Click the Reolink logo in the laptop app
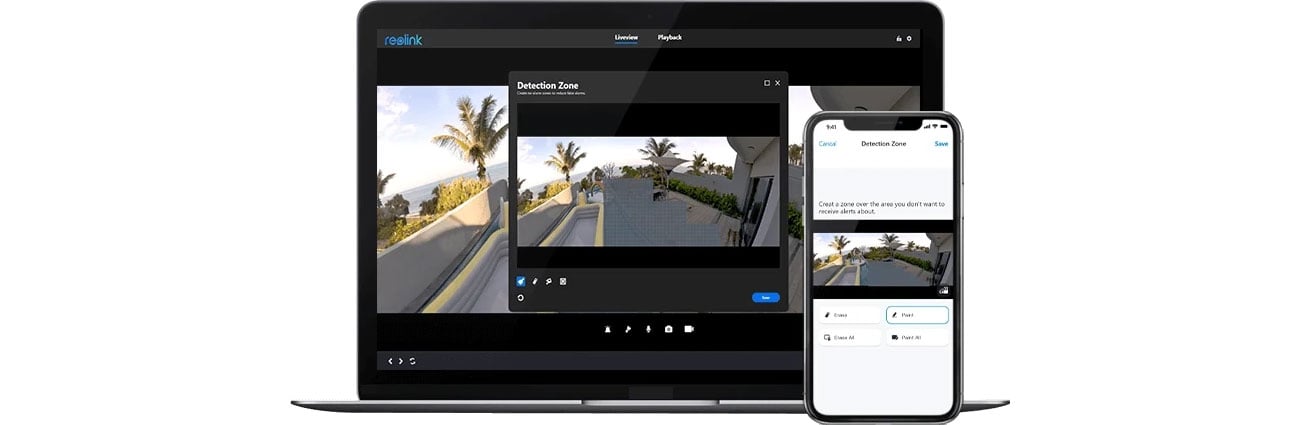The width and height of the screenshot is (1300, 425). click(x=404, y=40)
